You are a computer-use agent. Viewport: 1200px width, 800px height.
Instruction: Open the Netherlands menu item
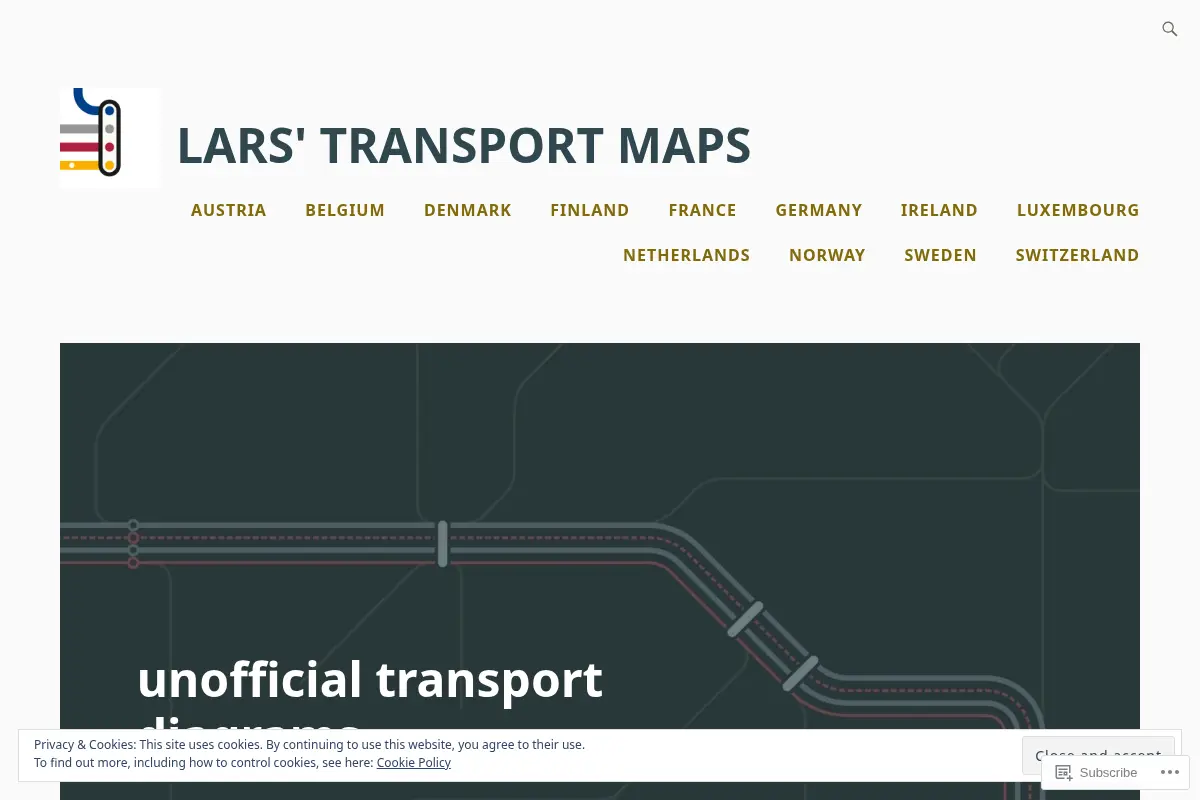coord(687,255)
